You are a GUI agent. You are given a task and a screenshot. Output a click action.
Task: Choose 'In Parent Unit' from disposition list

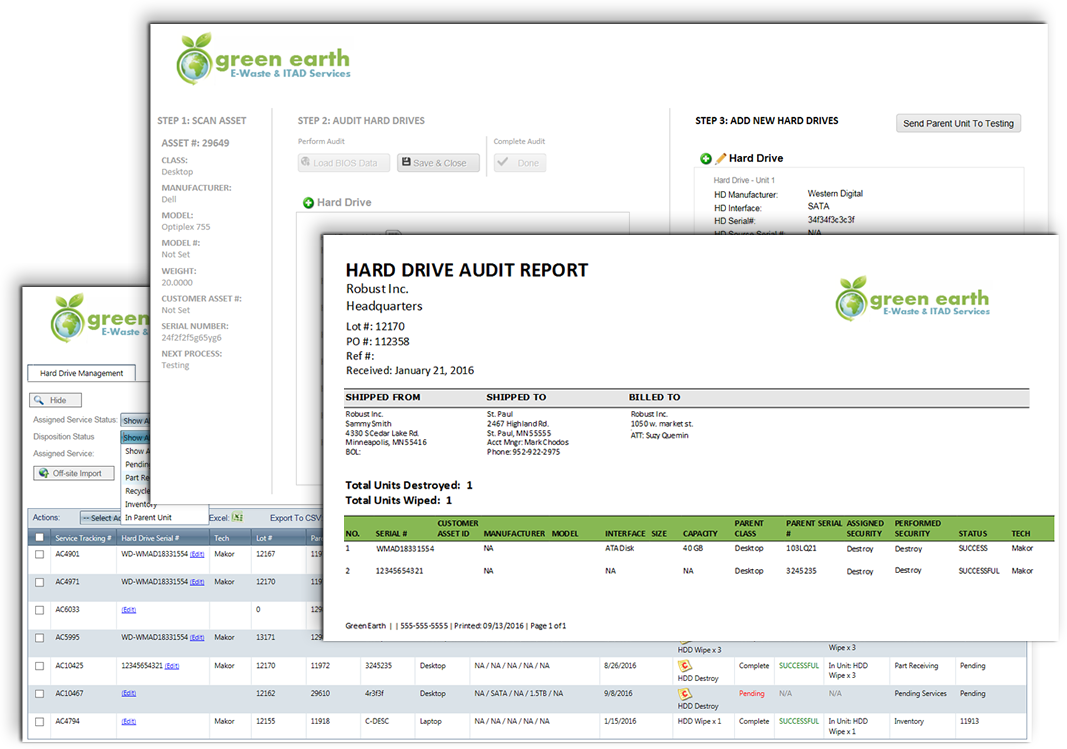tap(148, 517)
